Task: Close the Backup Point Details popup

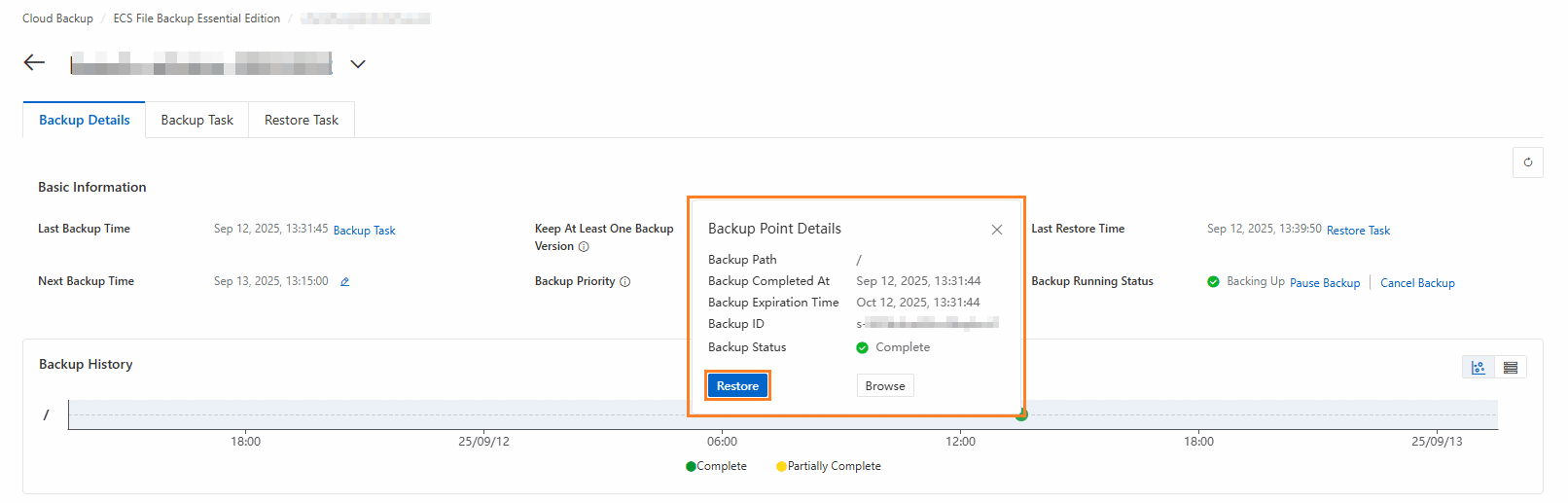Action: 996,230
